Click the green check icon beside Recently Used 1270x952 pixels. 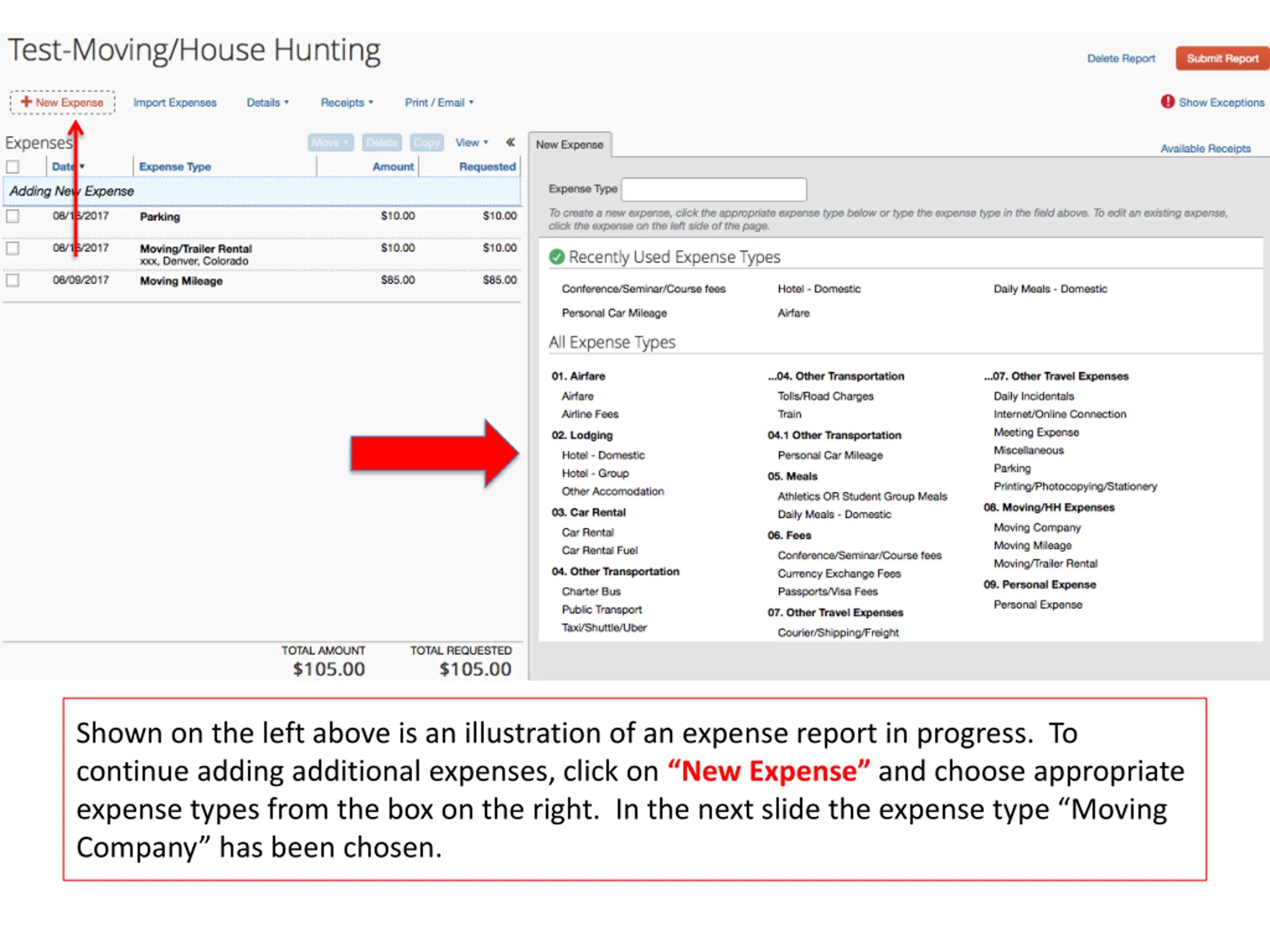(x=556, y=256)
